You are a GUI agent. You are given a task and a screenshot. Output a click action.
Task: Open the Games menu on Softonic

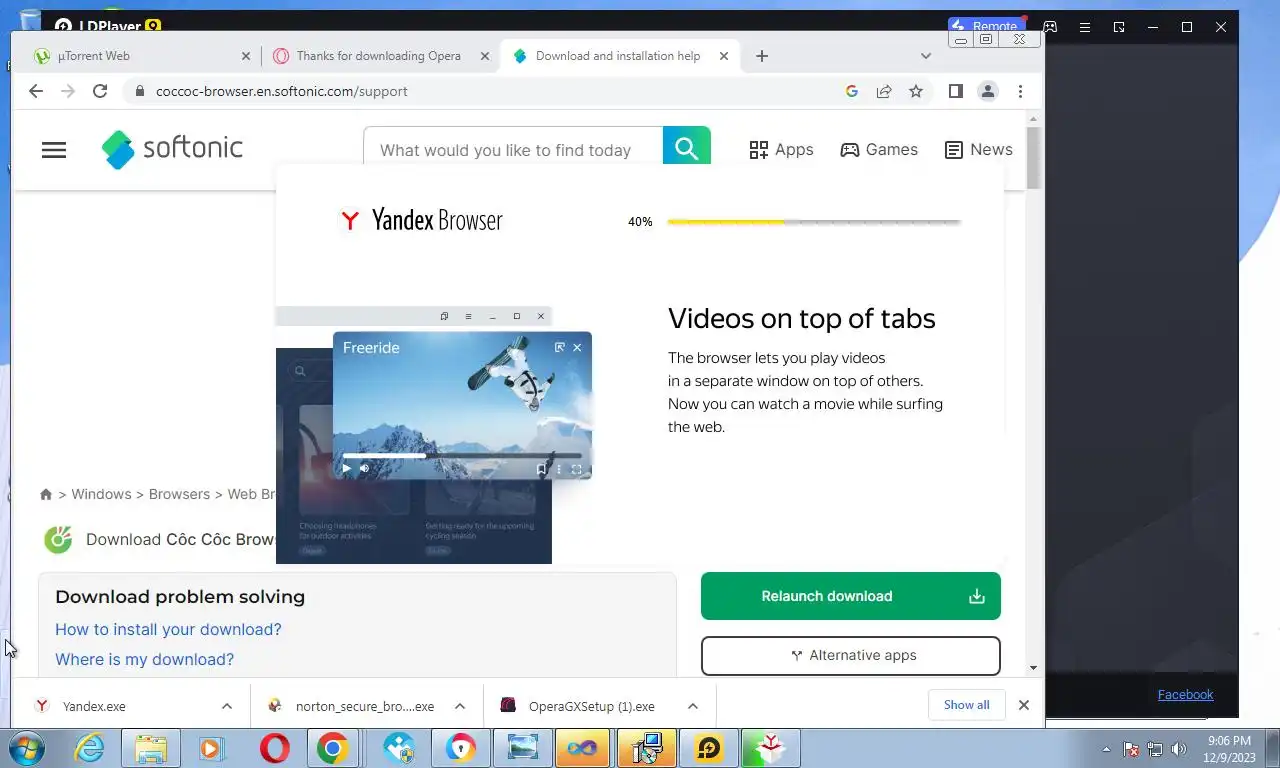[x=879, y=149]
